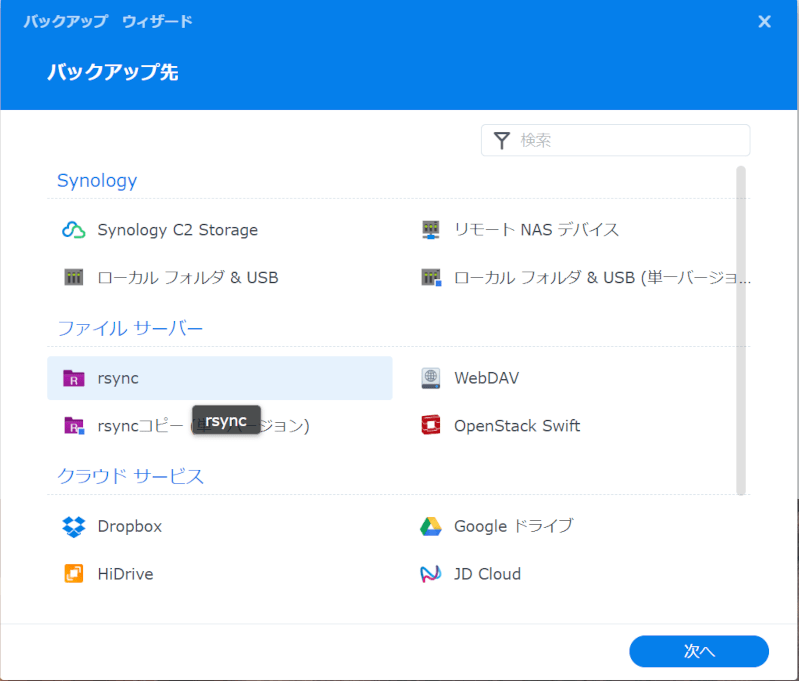Choose the OpenStack Swift label
Image resolution: width=799 pixels, height=681 pixels.
click(517, 426)
